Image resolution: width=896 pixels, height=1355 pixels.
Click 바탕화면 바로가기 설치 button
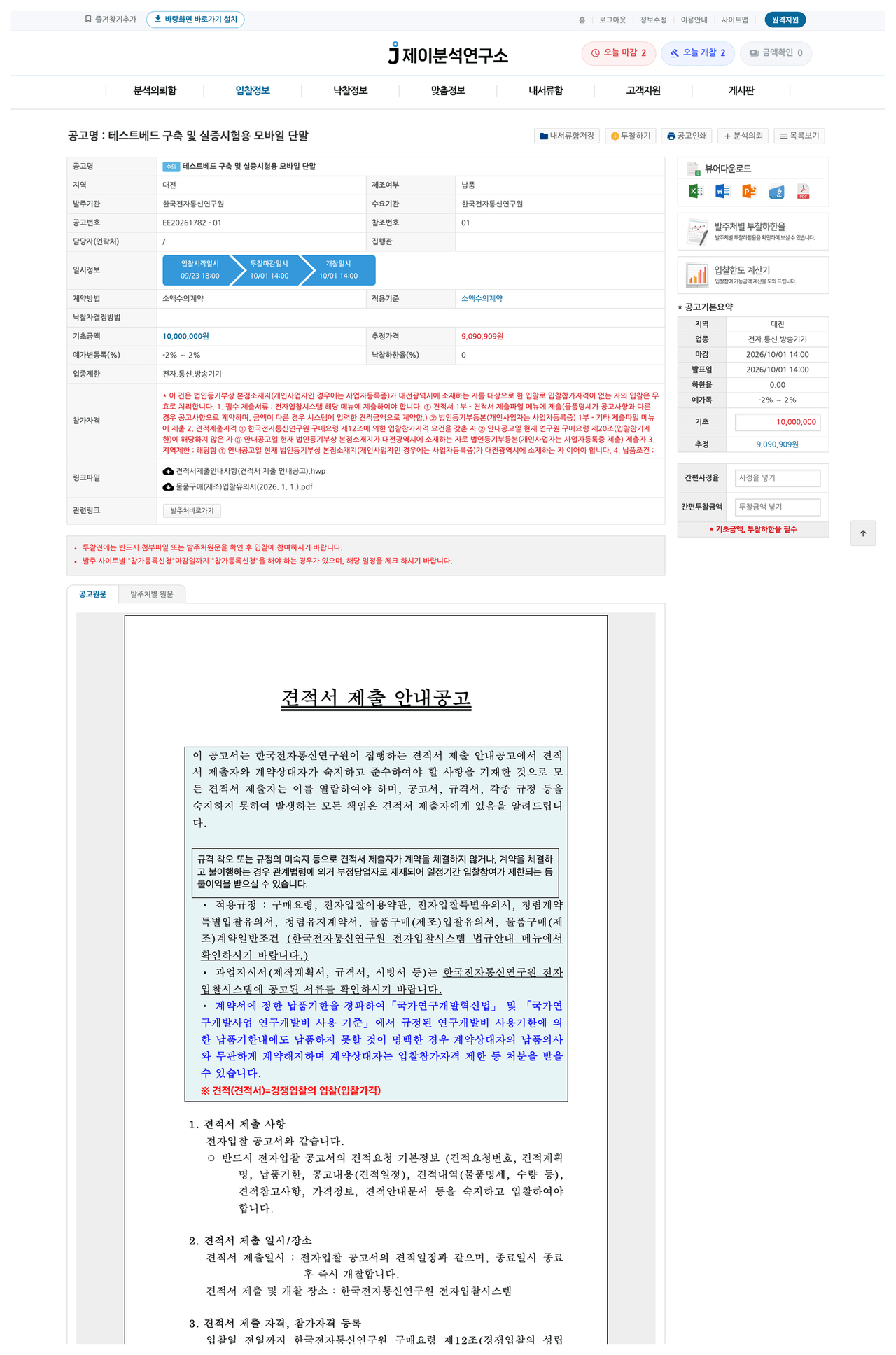click(195, 20)
